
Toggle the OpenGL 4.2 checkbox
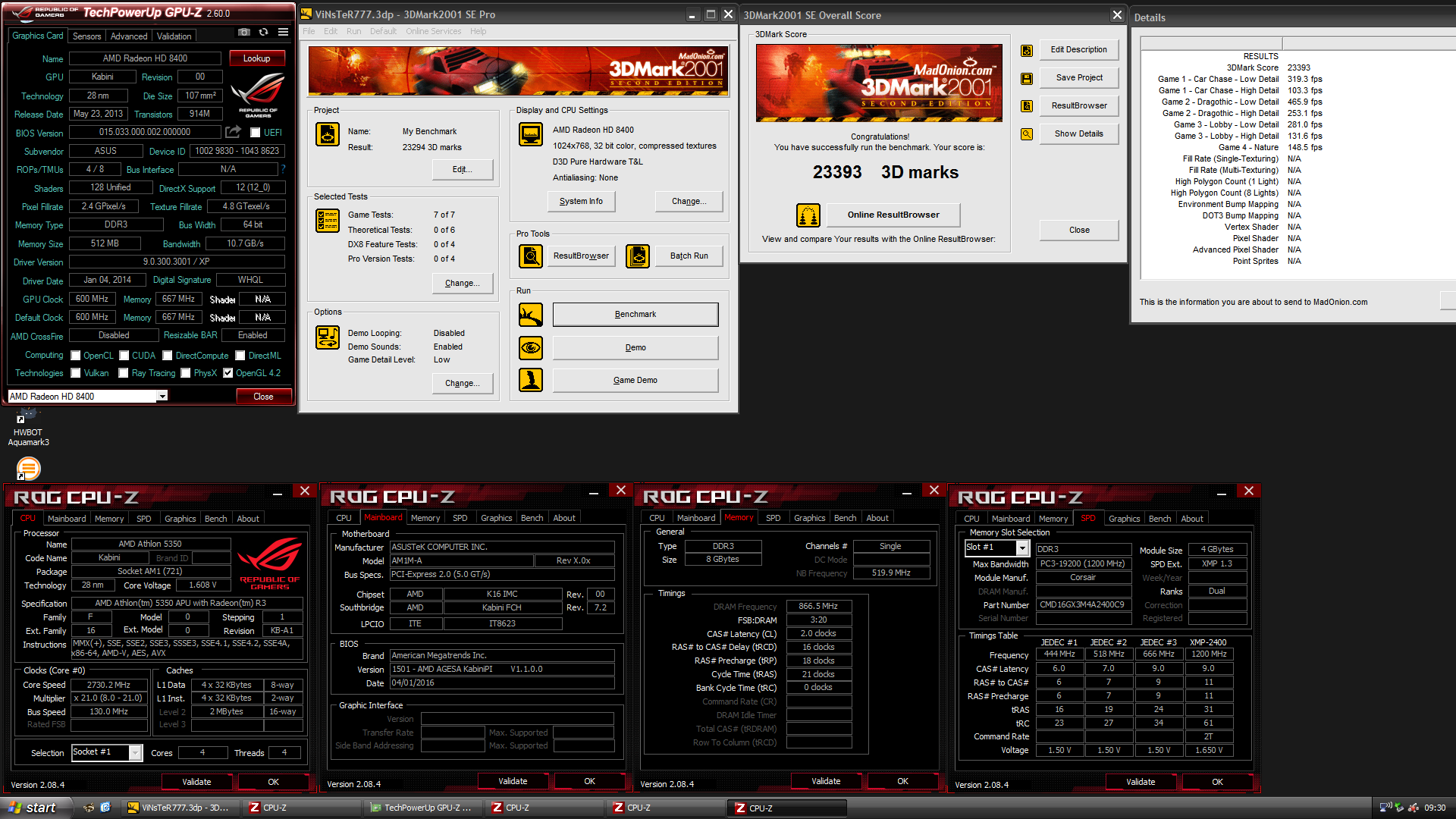click(x=228, y=373)
